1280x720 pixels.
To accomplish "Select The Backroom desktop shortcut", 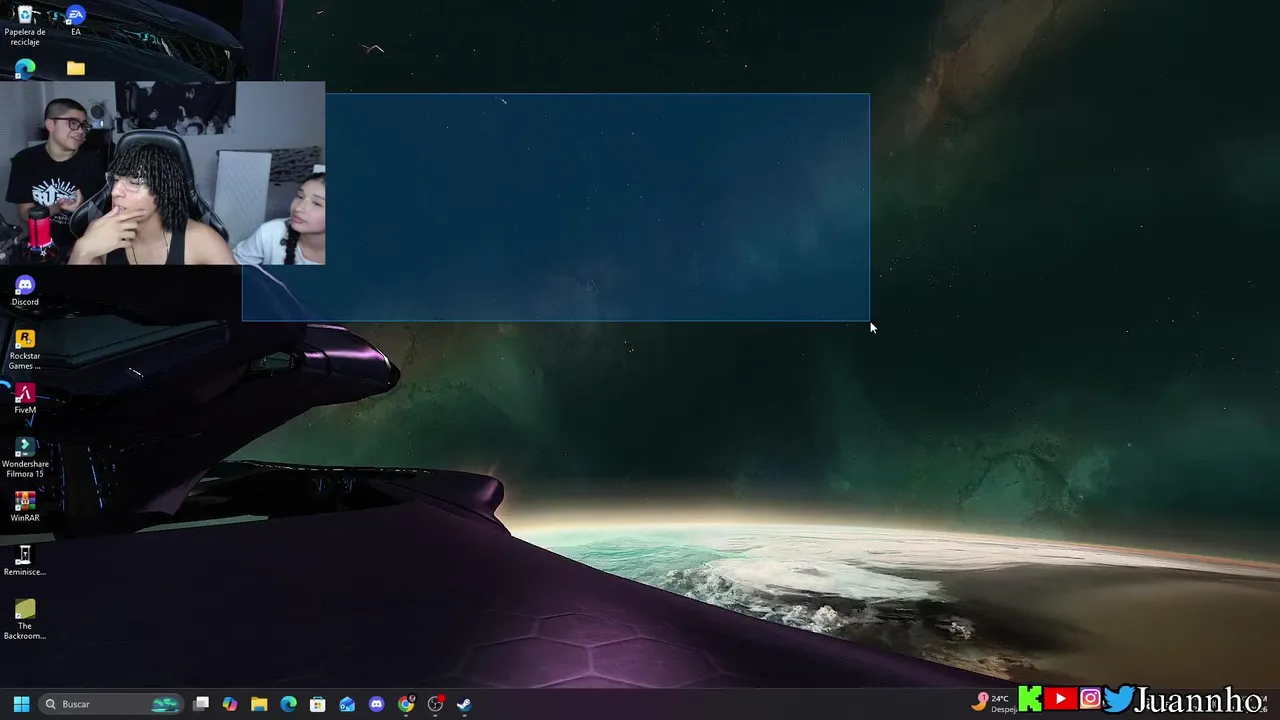I will [x=25, y=619].
